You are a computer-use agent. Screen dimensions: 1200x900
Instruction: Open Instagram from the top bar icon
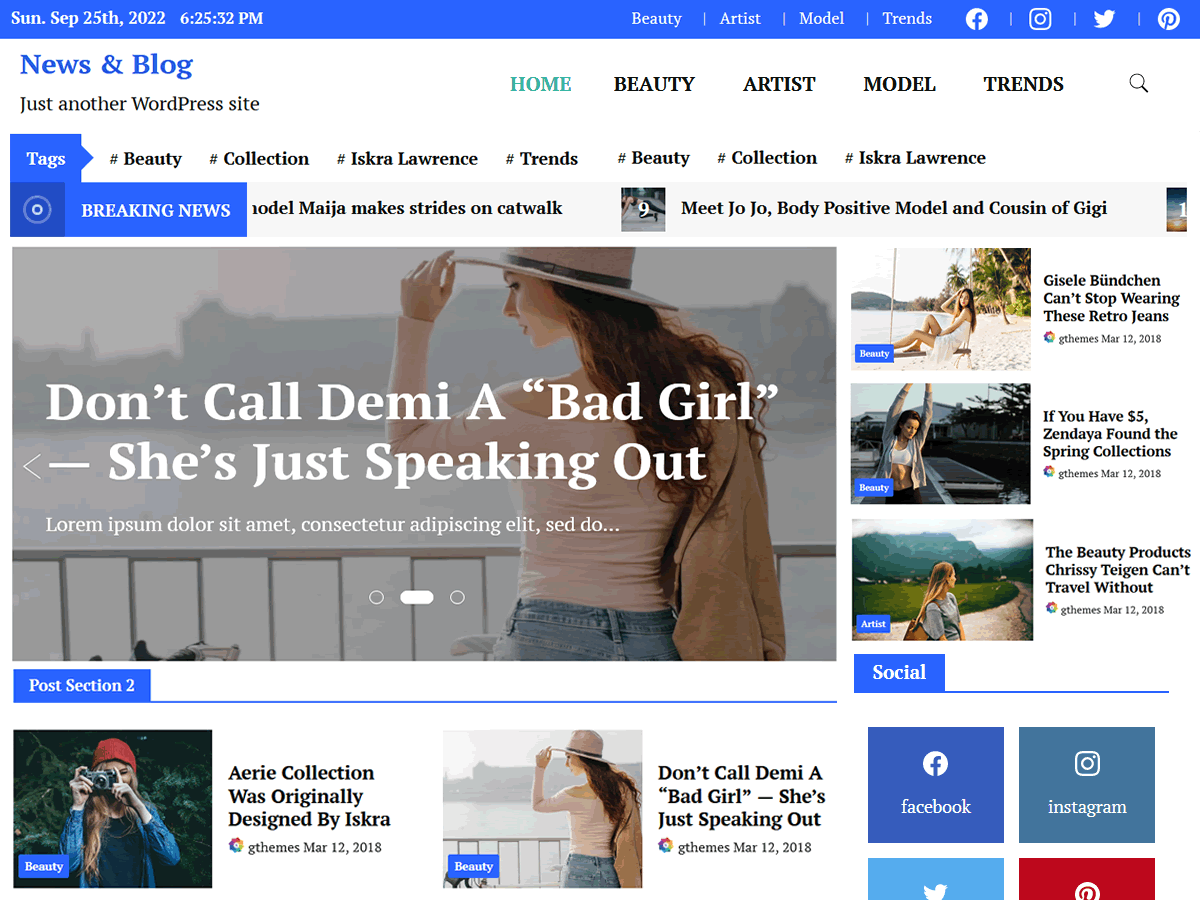coord(1040,18)
